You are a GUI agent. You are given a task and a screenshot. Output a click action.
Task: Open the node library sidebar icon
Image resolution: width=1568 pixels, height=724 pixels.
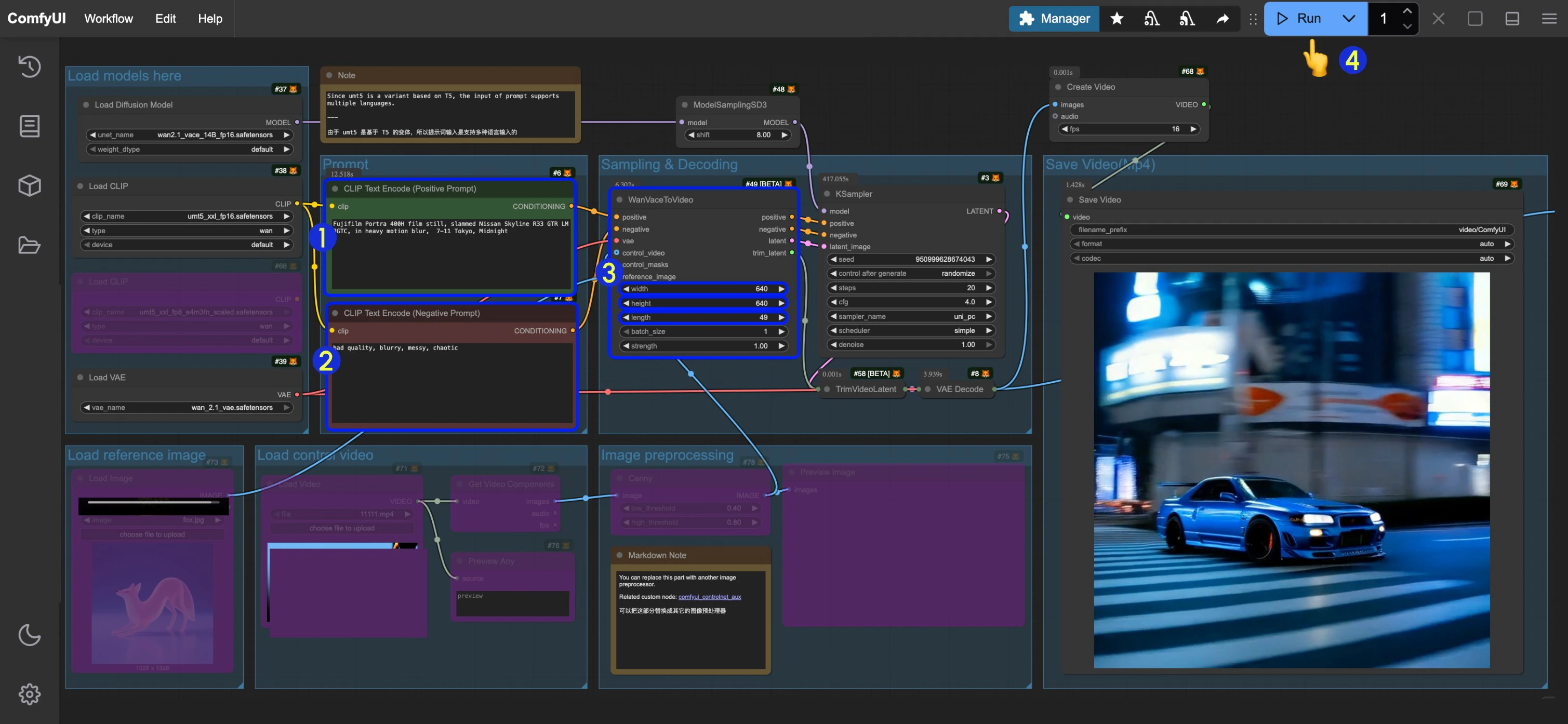29,126
